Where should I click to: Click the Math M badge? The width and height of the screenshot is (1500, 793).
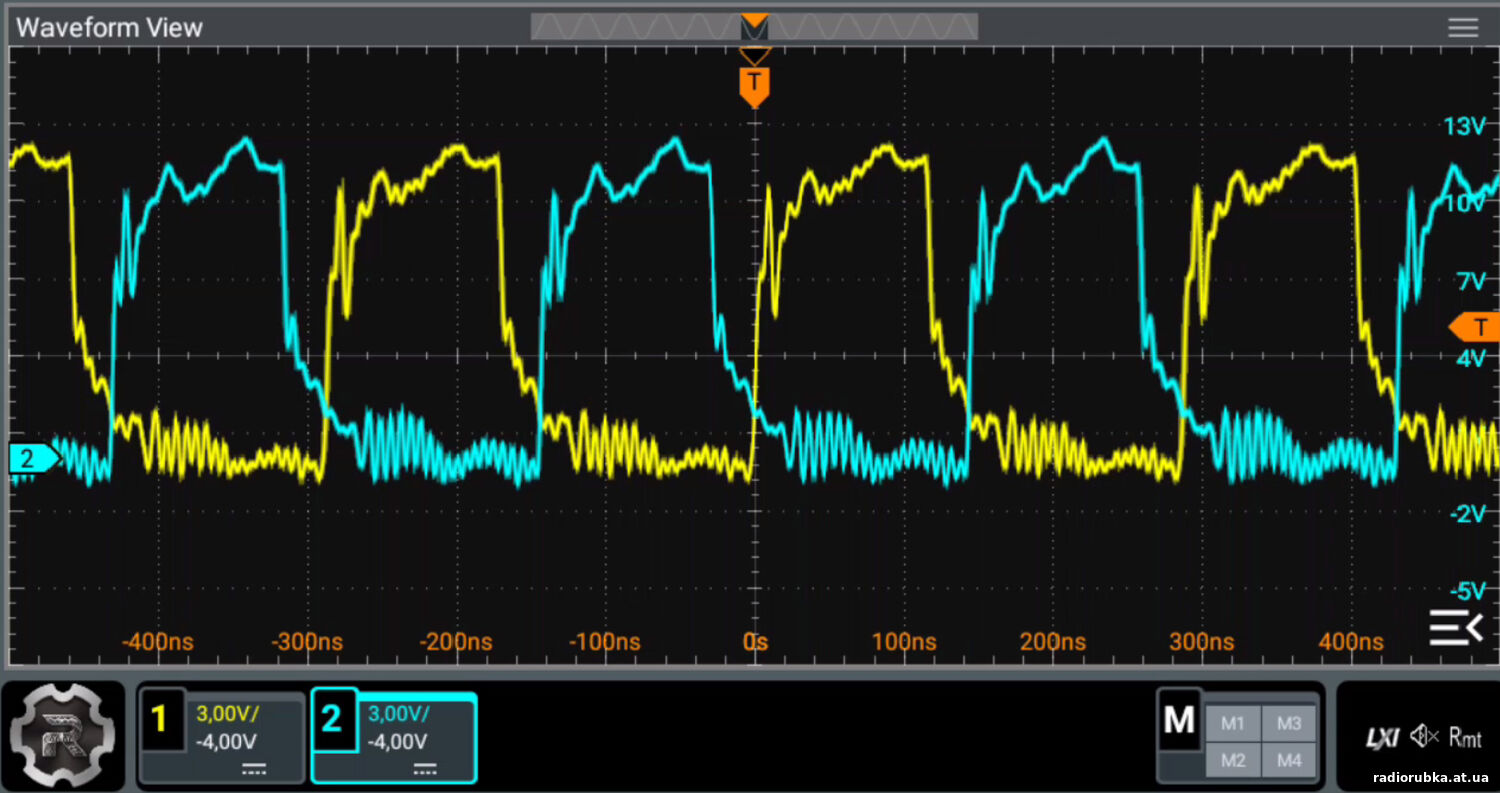tap(1180, 720)
